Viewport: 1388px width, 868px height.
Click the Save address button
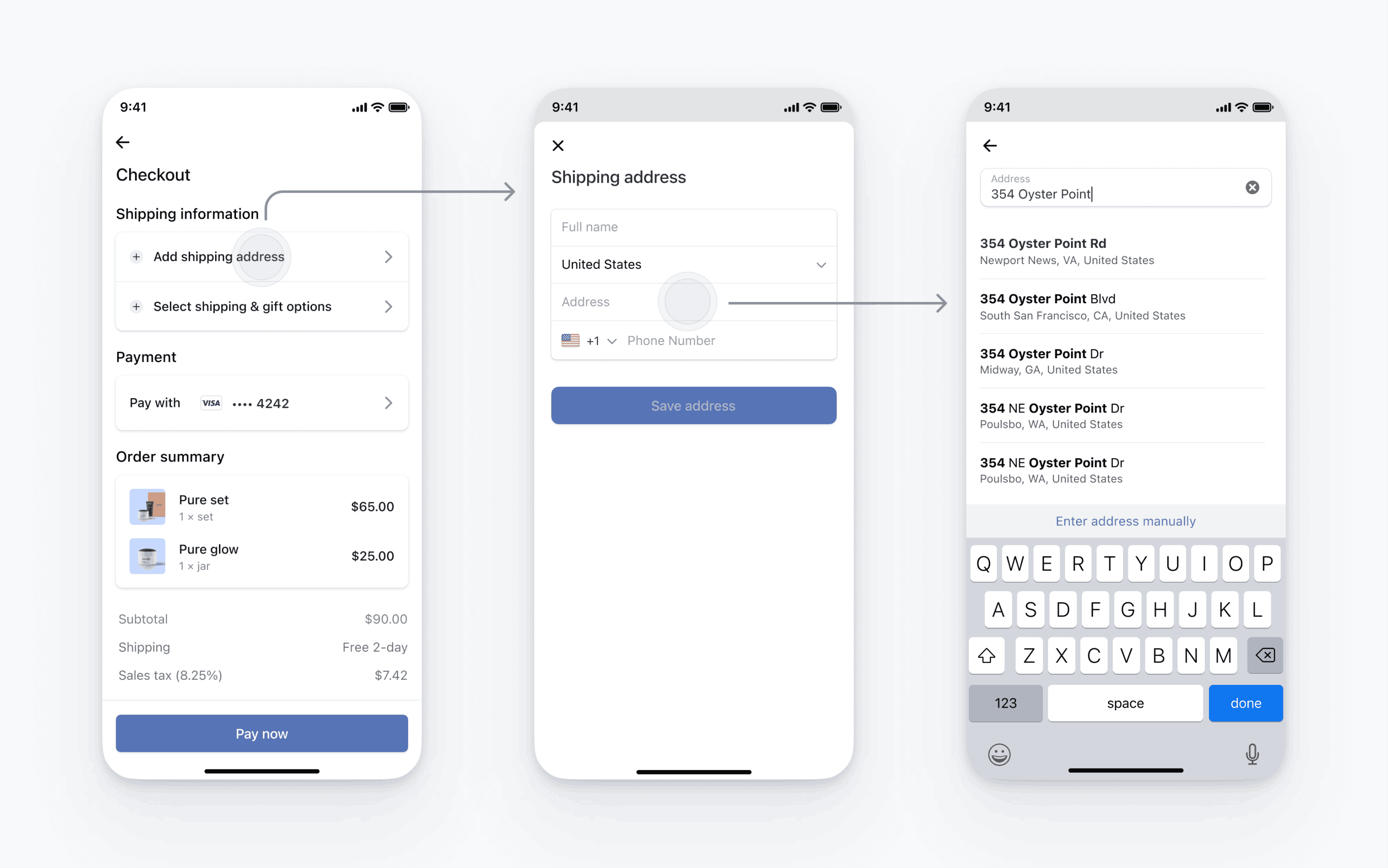pos(694,405)
